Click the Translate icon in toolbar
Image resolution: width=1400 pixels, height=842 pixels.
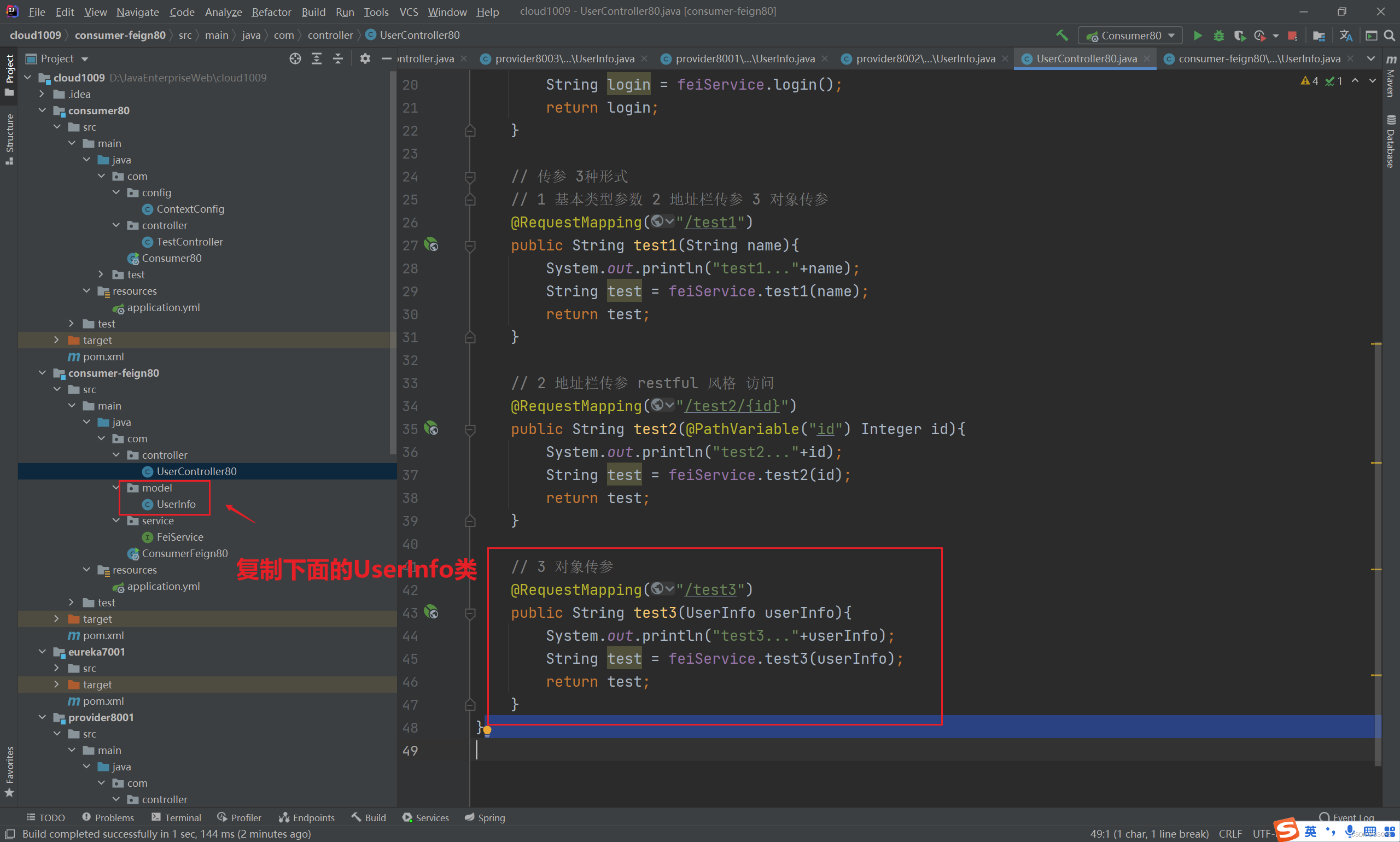tap(1345, 36)
